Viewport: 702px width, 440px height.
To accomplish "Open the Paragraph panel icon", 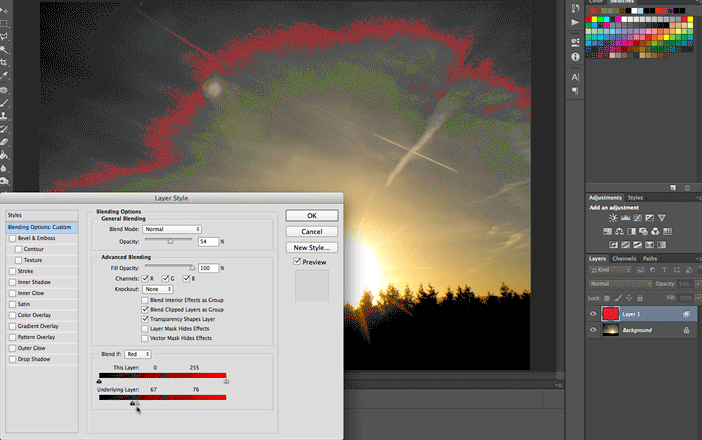I will (x=575, y=91).
